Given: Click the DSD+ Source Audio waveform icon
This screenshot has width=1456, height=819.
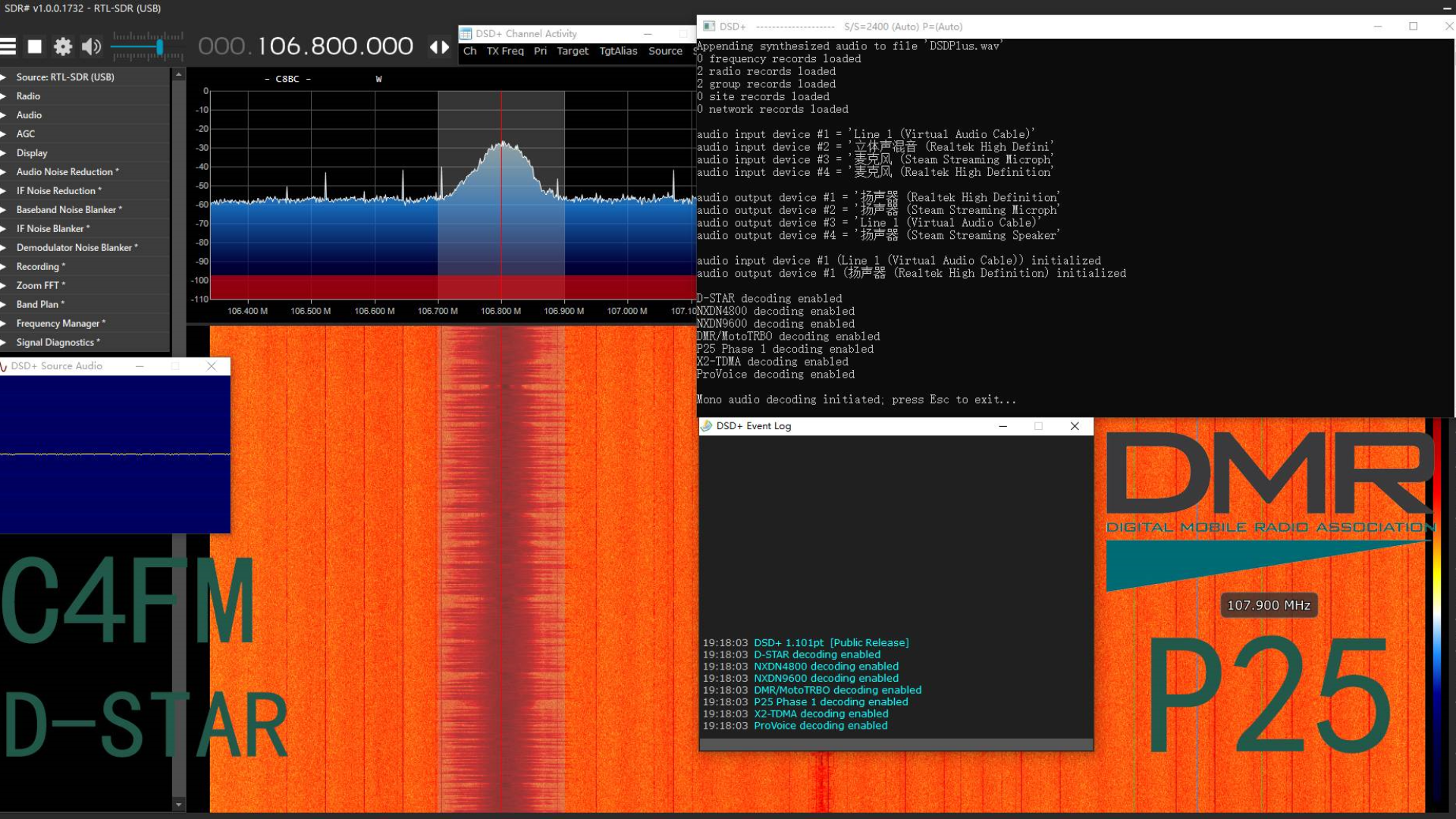Looking at the screenshot, I should click(4, 366).
